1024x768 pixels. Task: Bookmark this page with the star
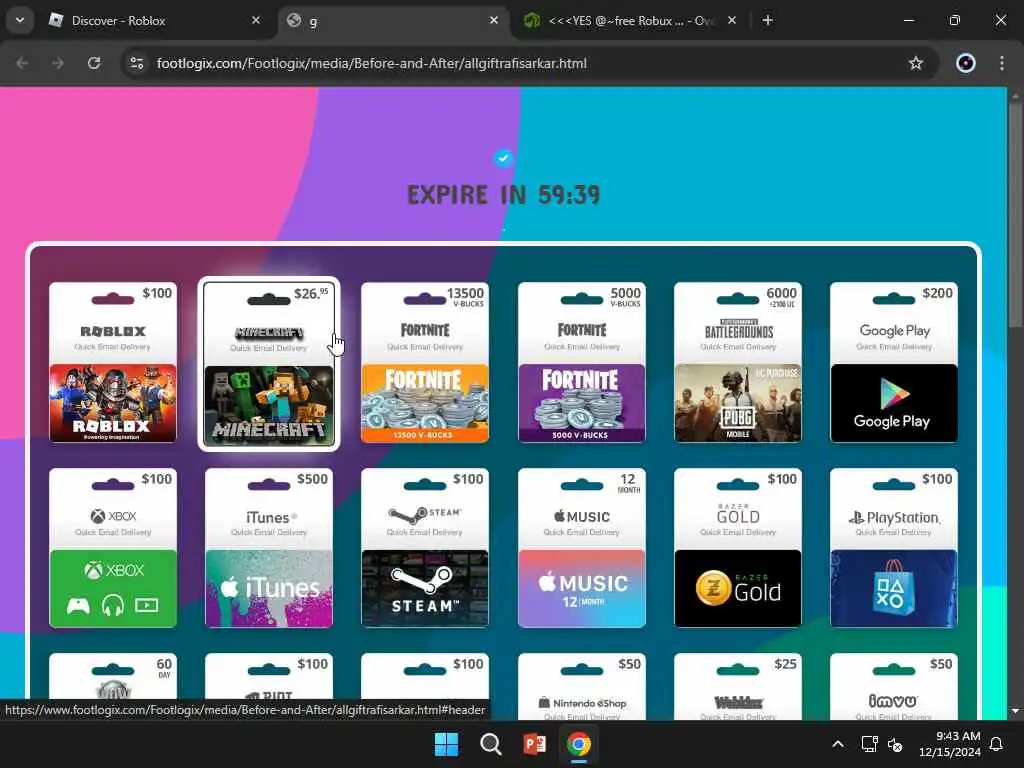916,63
